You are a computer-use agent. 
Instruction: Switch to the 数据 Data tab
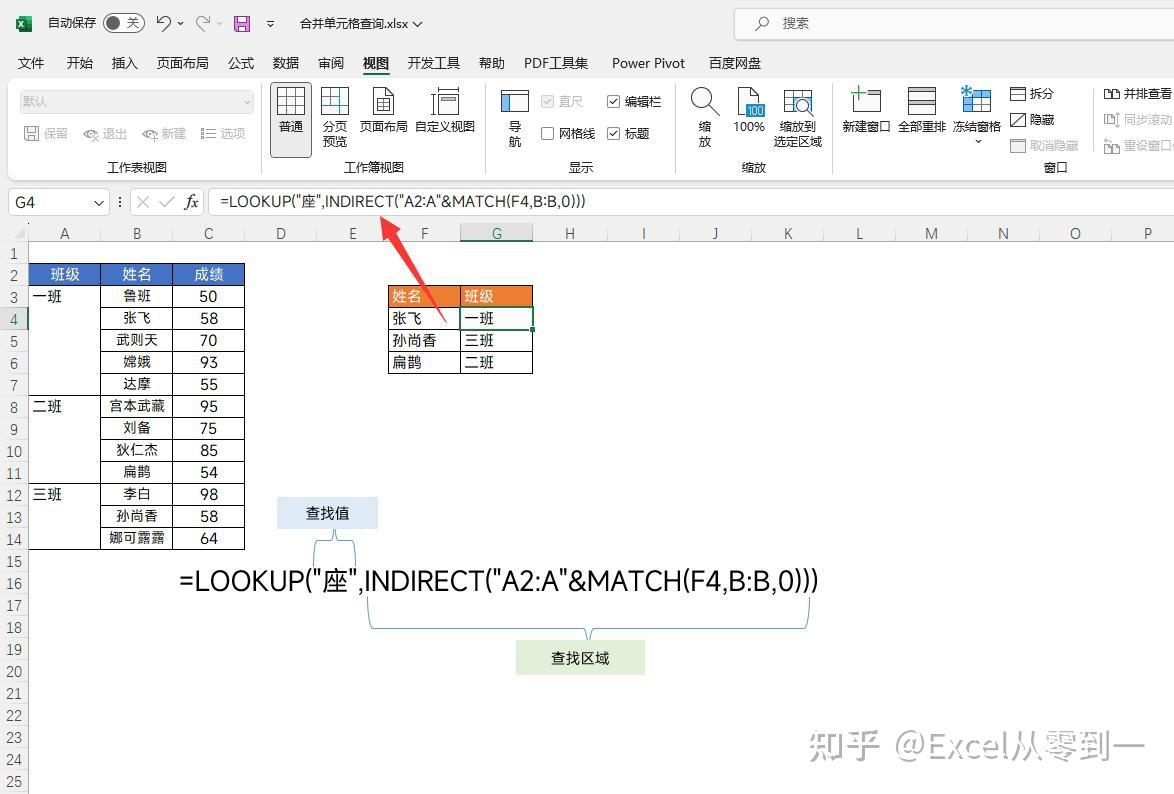point(285,63)
